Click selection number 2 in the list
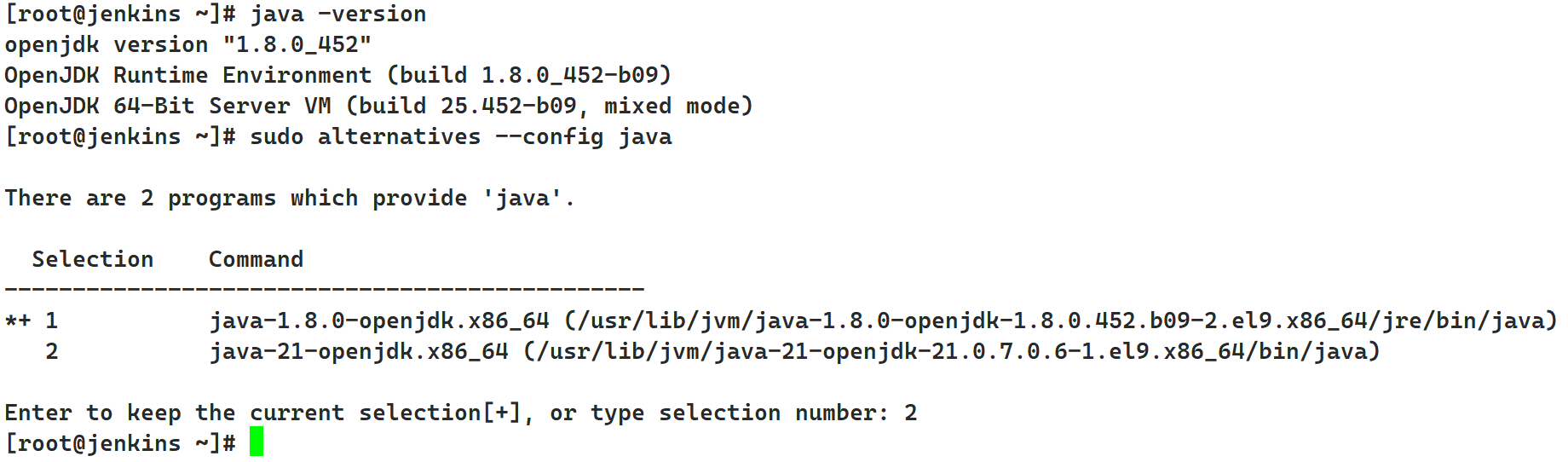 [x=52, y=352]
